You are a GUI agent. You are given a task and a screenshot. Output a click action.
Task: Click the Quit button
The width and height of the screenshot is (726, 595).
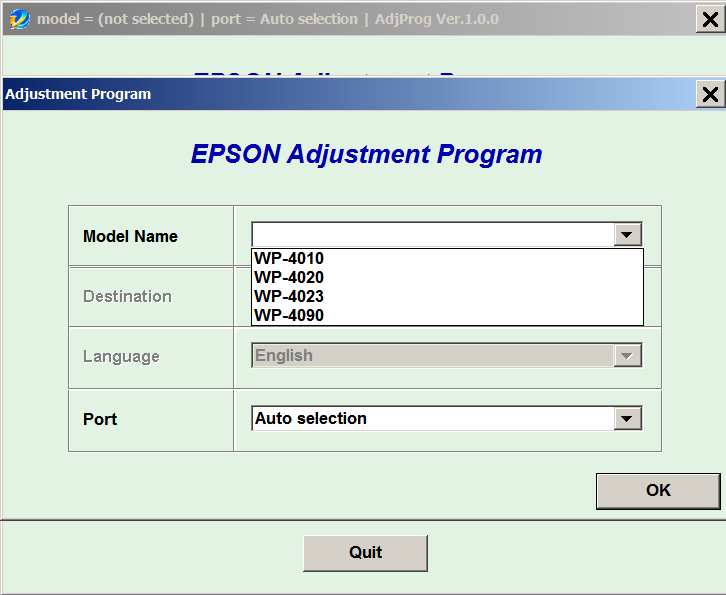pyautogui.click(x=365, y=553)
